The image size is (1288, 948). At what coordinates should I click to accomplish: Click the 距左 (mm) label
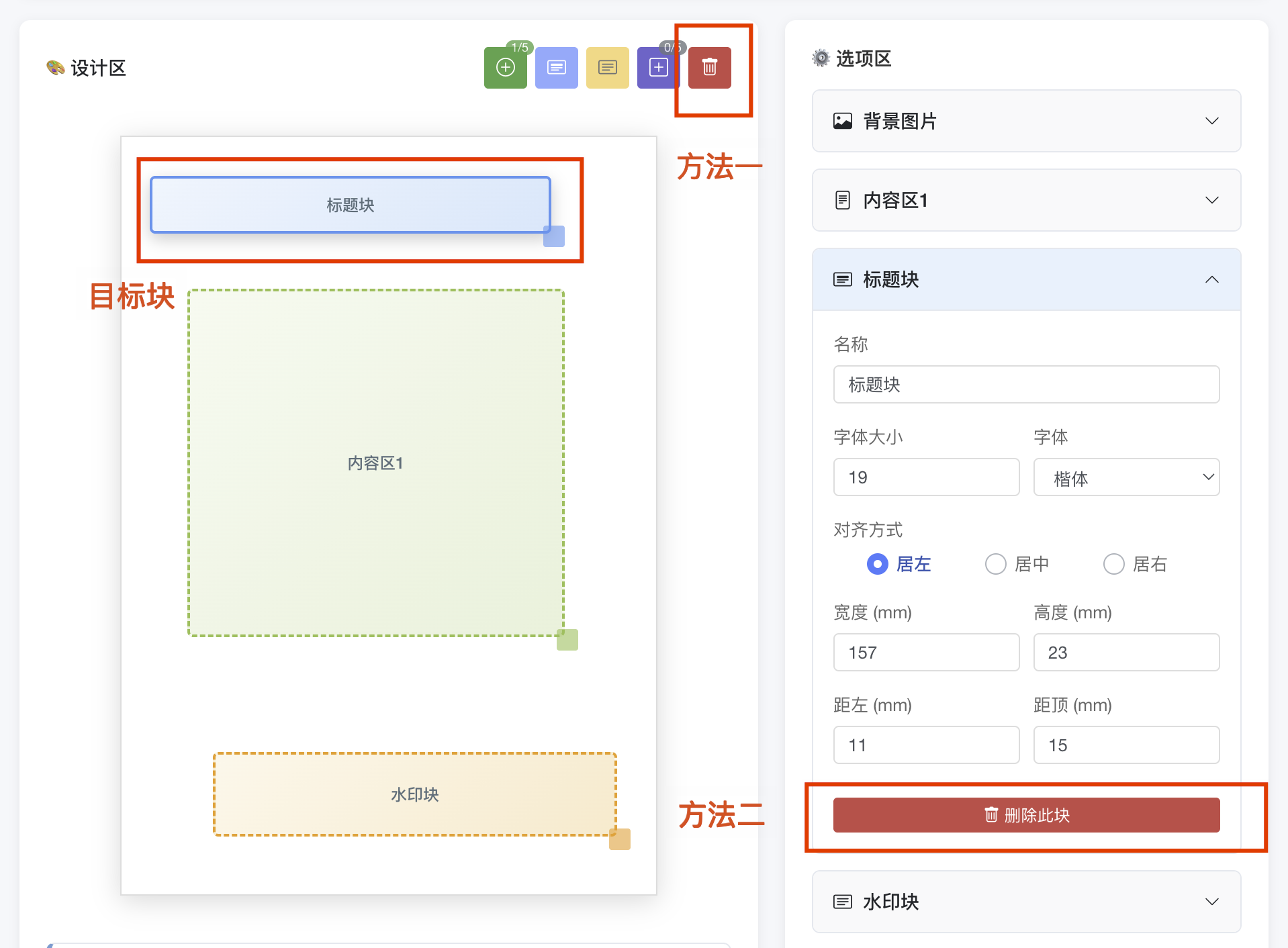point(872,705)
